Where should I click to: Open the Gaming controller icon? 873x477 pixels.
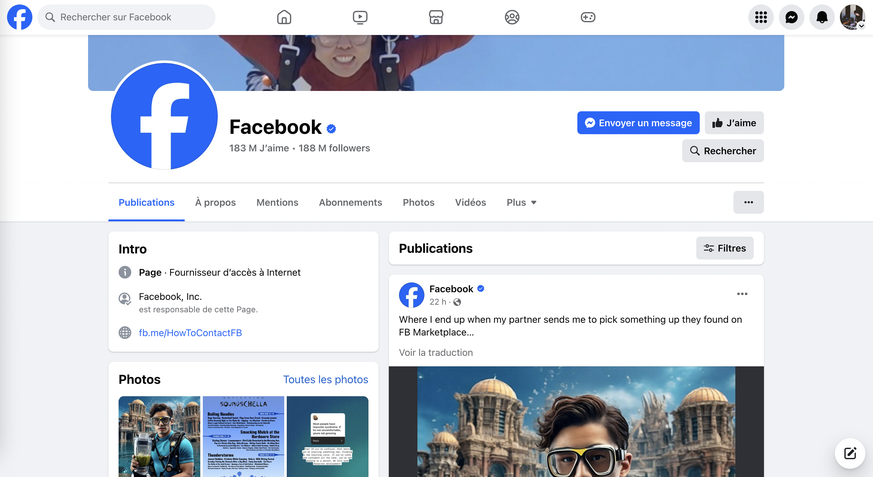(588, 17)
